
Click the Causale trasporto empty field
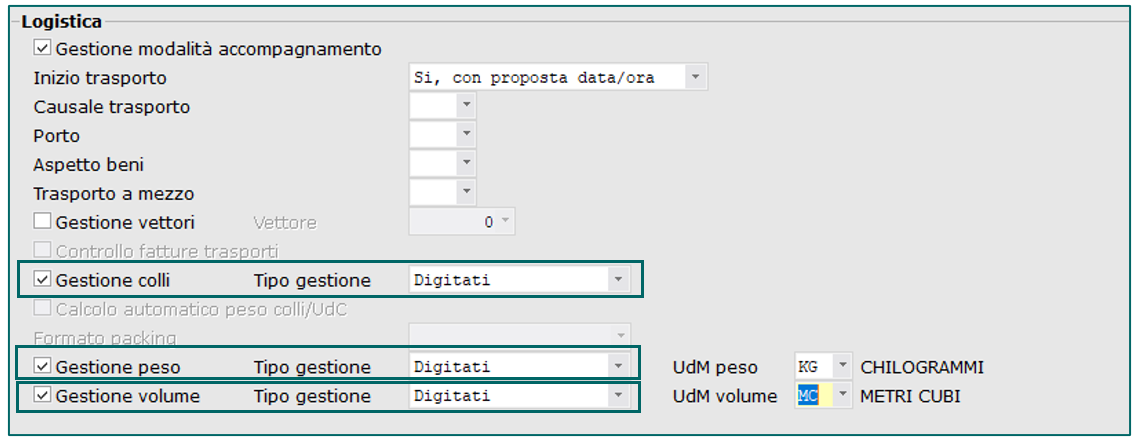[x=433, y=106]
